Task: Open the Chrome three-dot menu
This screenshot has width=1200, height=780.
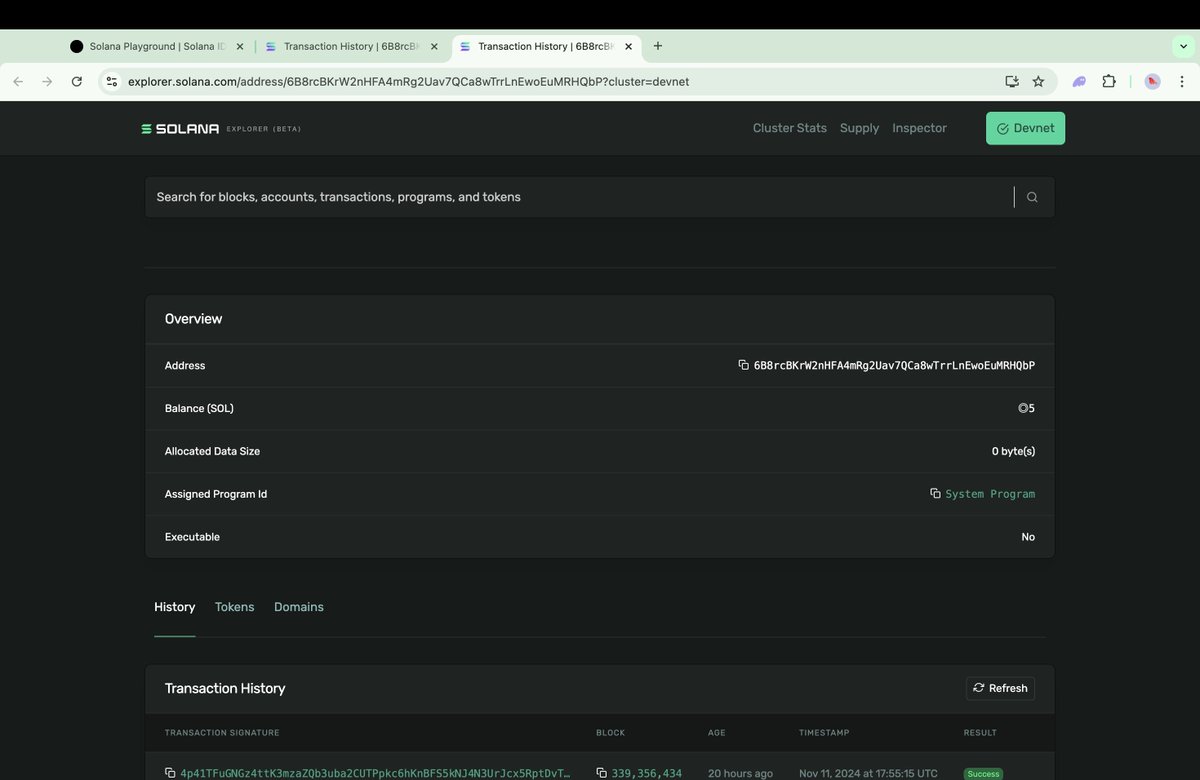Action: pyautogui.click(x=1182, y=82)
